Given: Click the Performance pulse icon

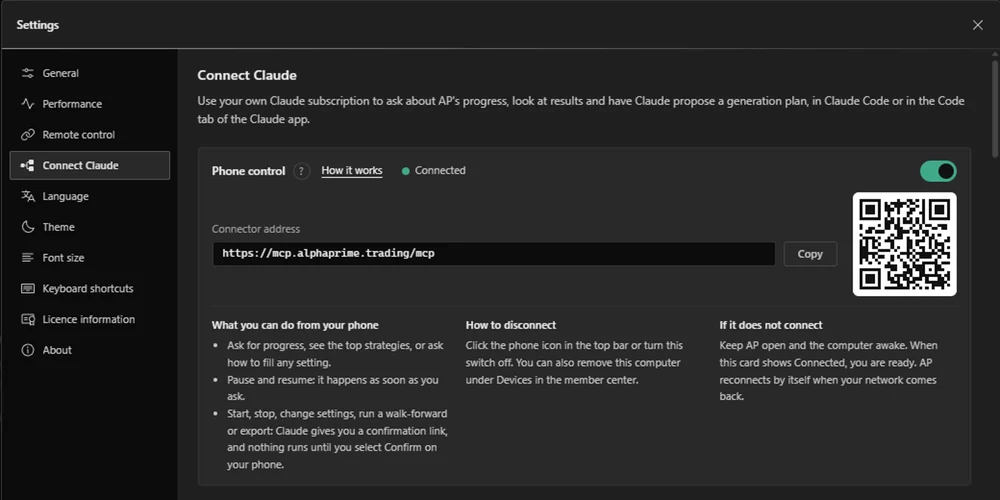Looking at the screenshot, I should click(27, 104).
